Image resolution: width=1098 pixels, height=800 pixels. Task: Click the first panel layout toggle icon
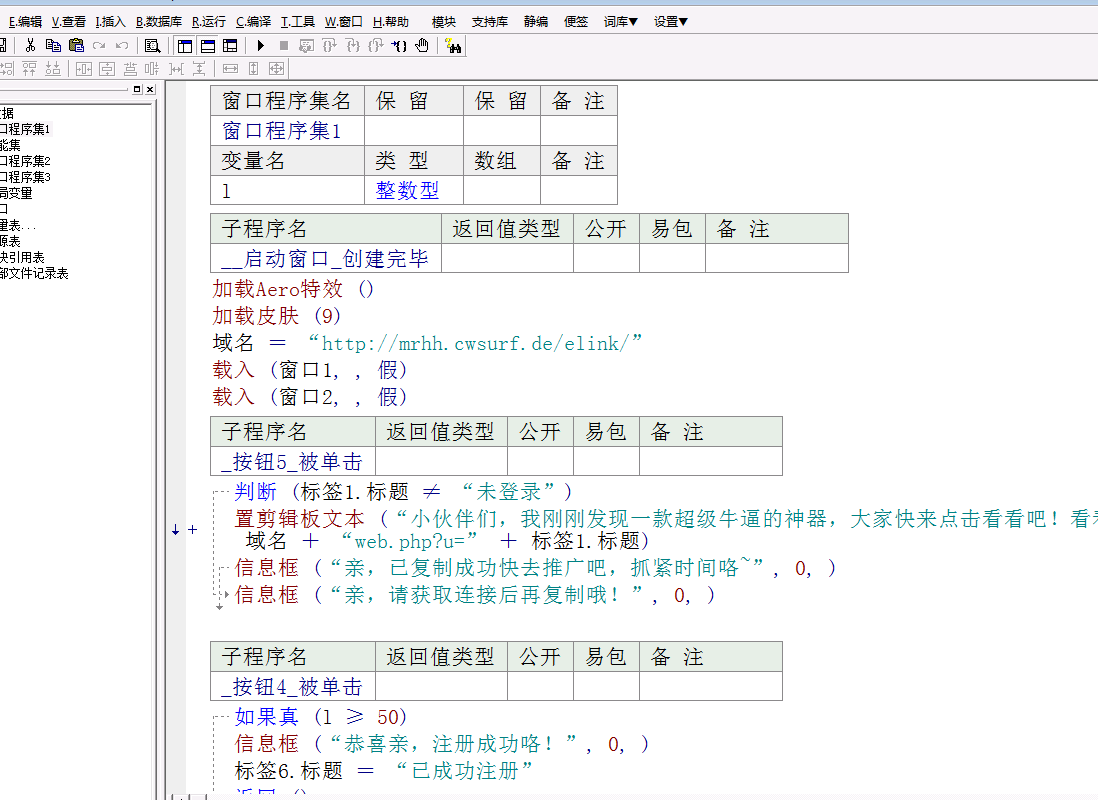[185, 45]
